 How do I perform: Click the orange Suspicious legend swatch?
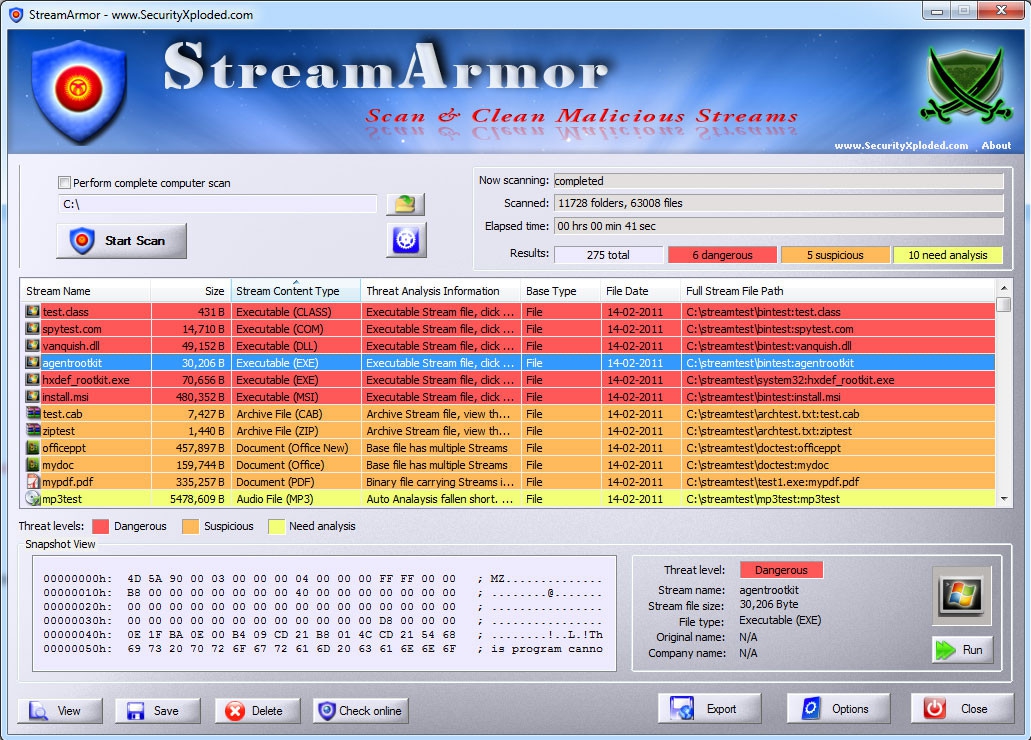click(x=191, y=526)
